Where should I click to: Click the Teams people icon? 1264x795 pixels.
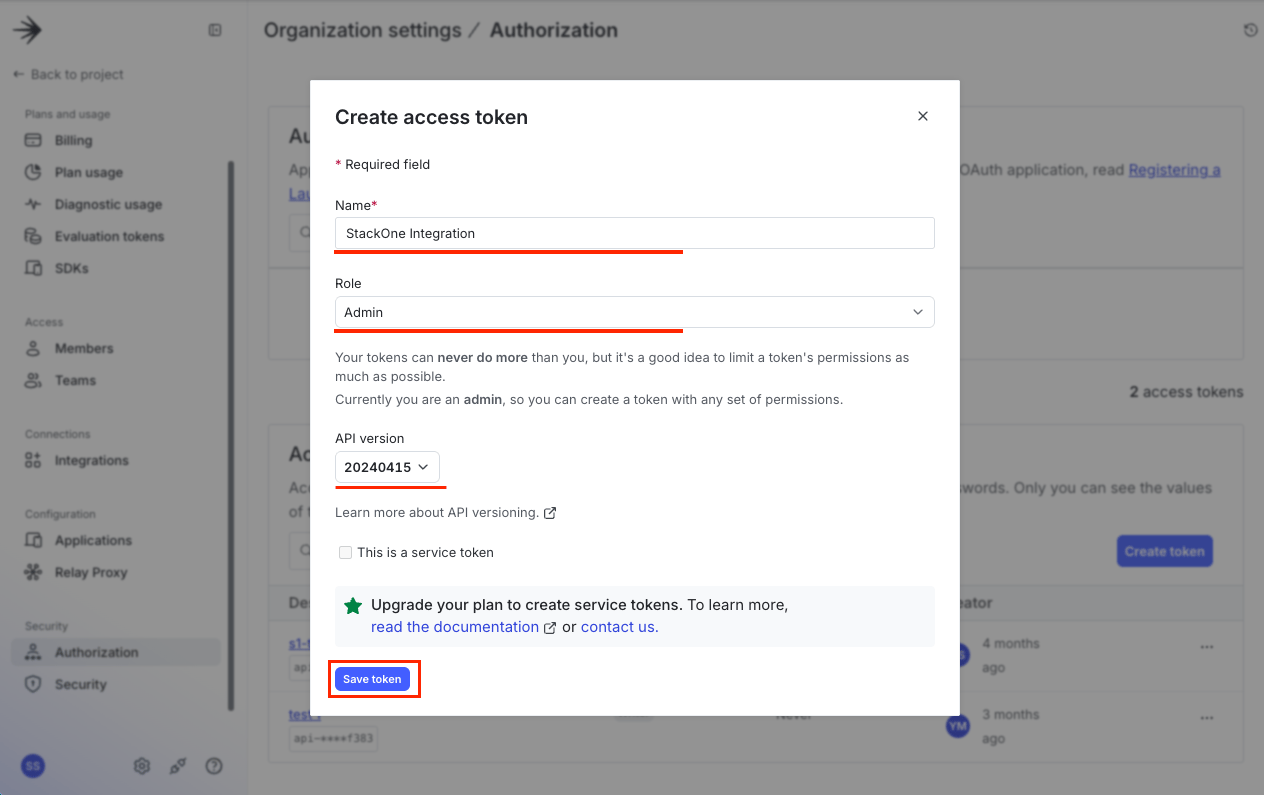tap(33, 380)
